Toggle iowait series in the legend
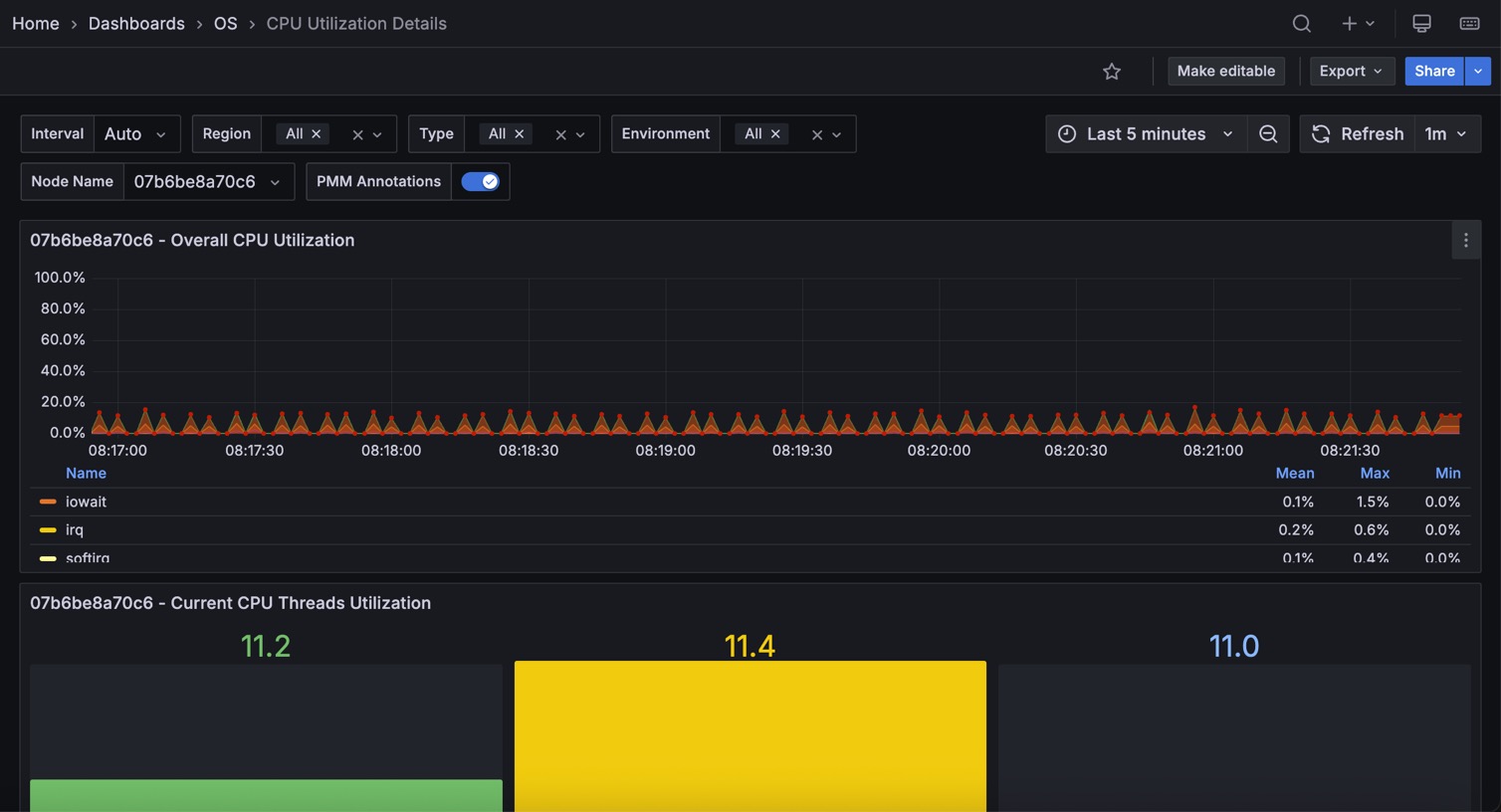Viewport: 1501px width, 812px height. tap(86, 502)
